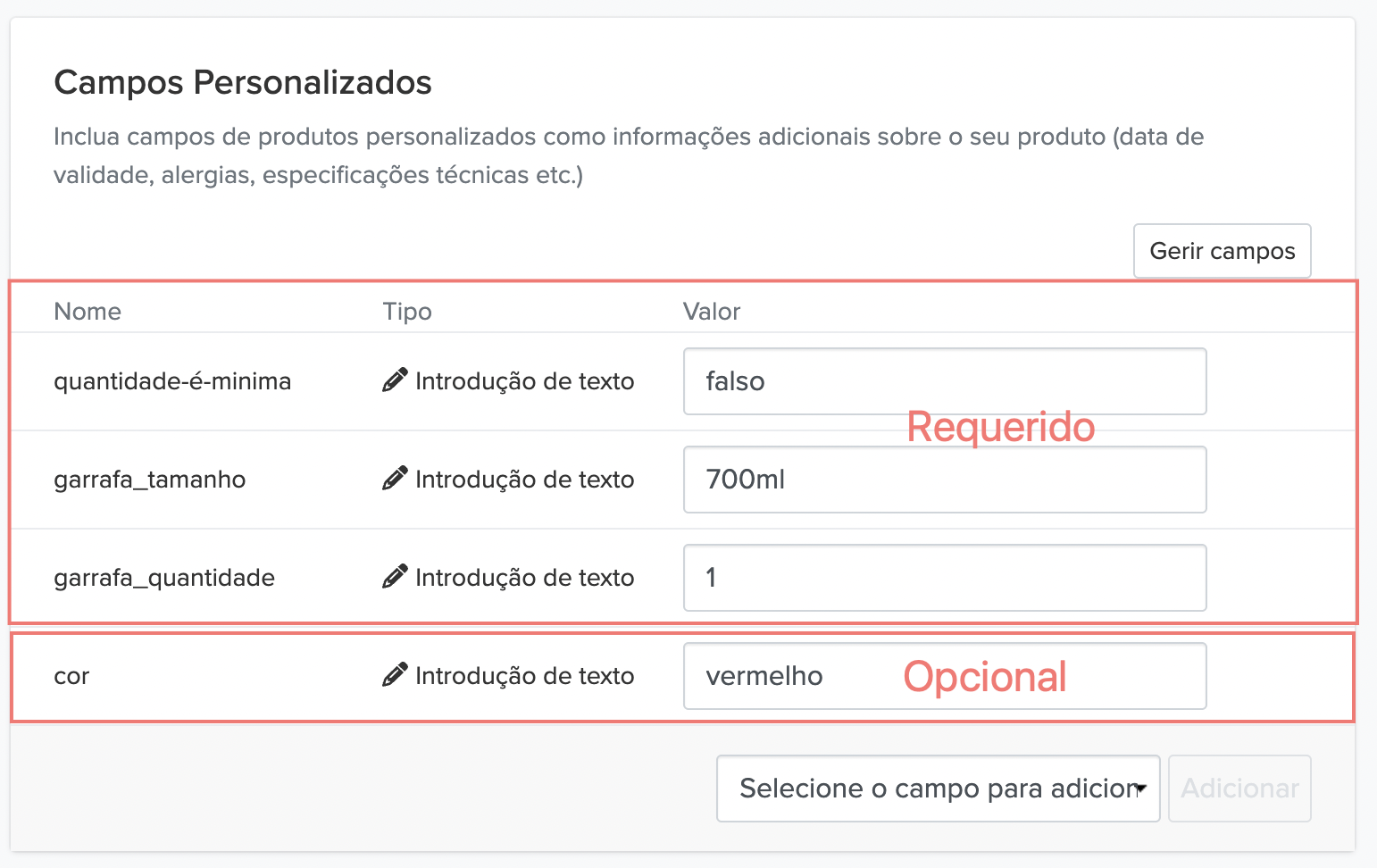Screen dimensions: 1377x868
Task: Focus the value field containing 'falso'
Action: point(945,381)
